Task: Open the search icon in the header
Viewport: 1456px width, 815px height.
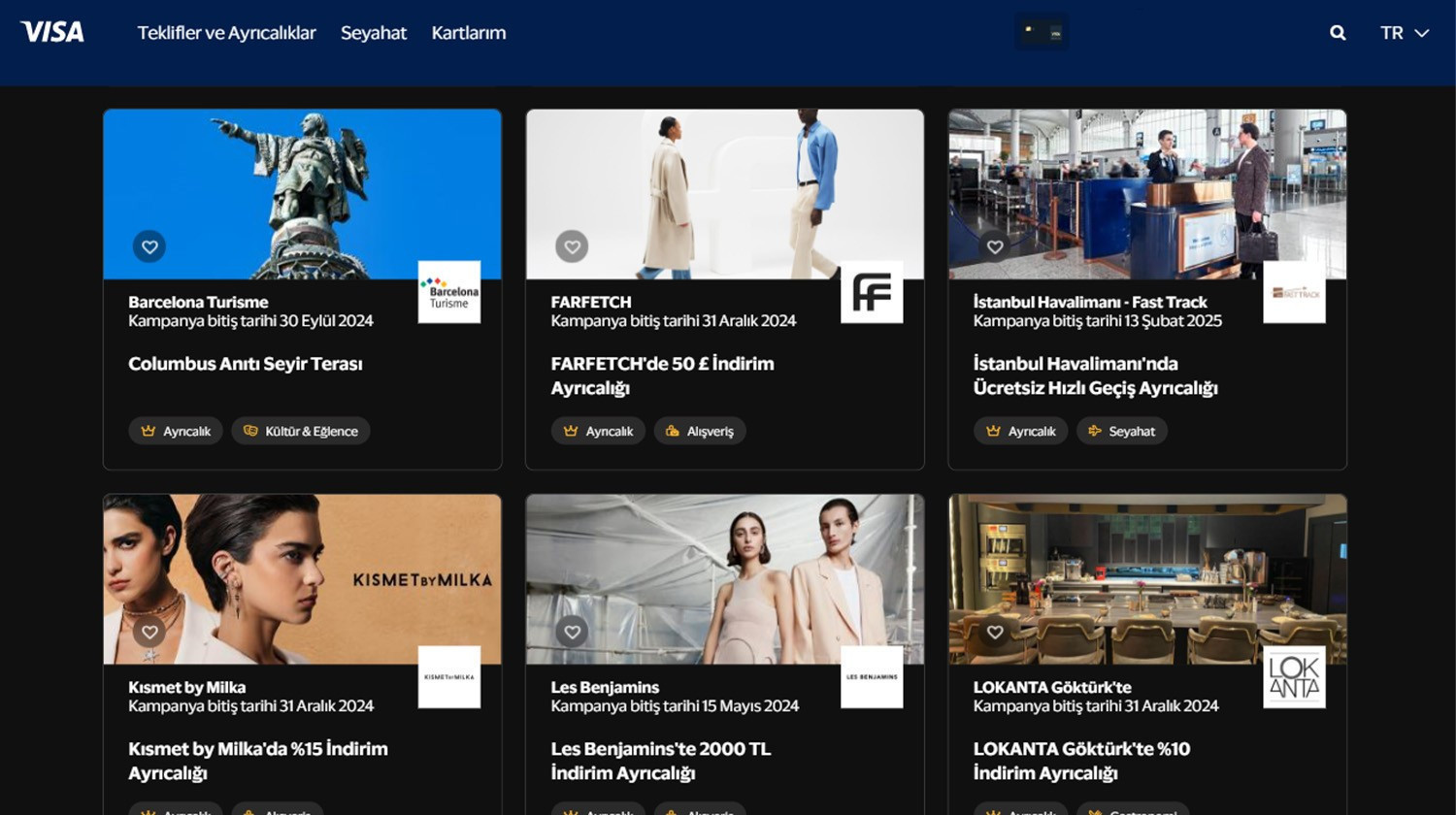Action: click(1338, 33)
